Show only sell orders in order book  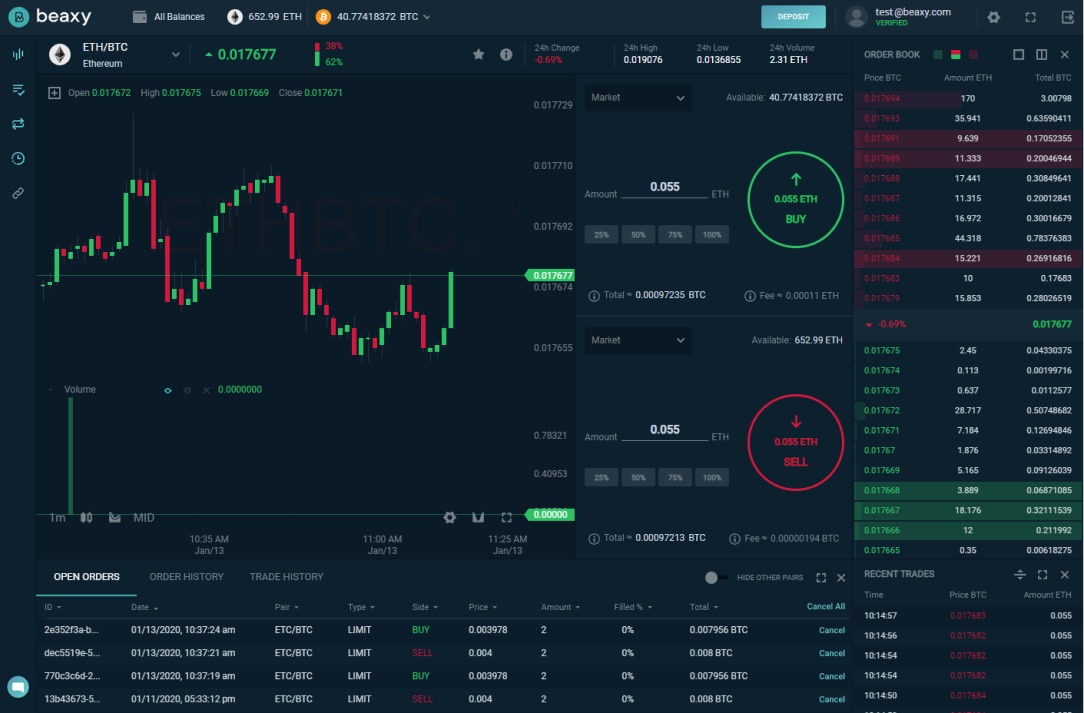click(x=973, y=54)
